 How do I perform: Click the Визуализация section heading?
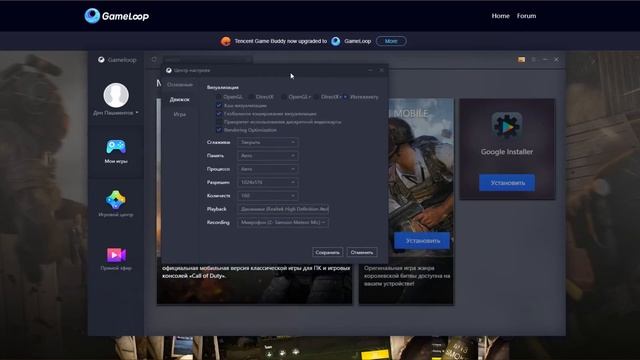point(223,87)
